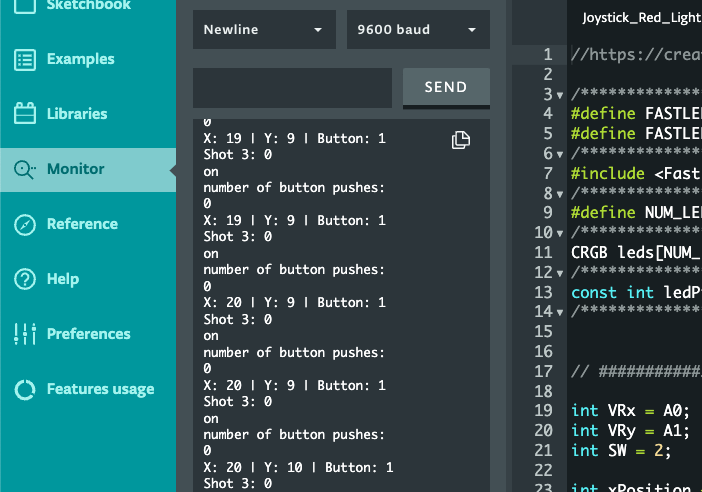Open the Newline line-ending dropdown

tap(263, 30)
